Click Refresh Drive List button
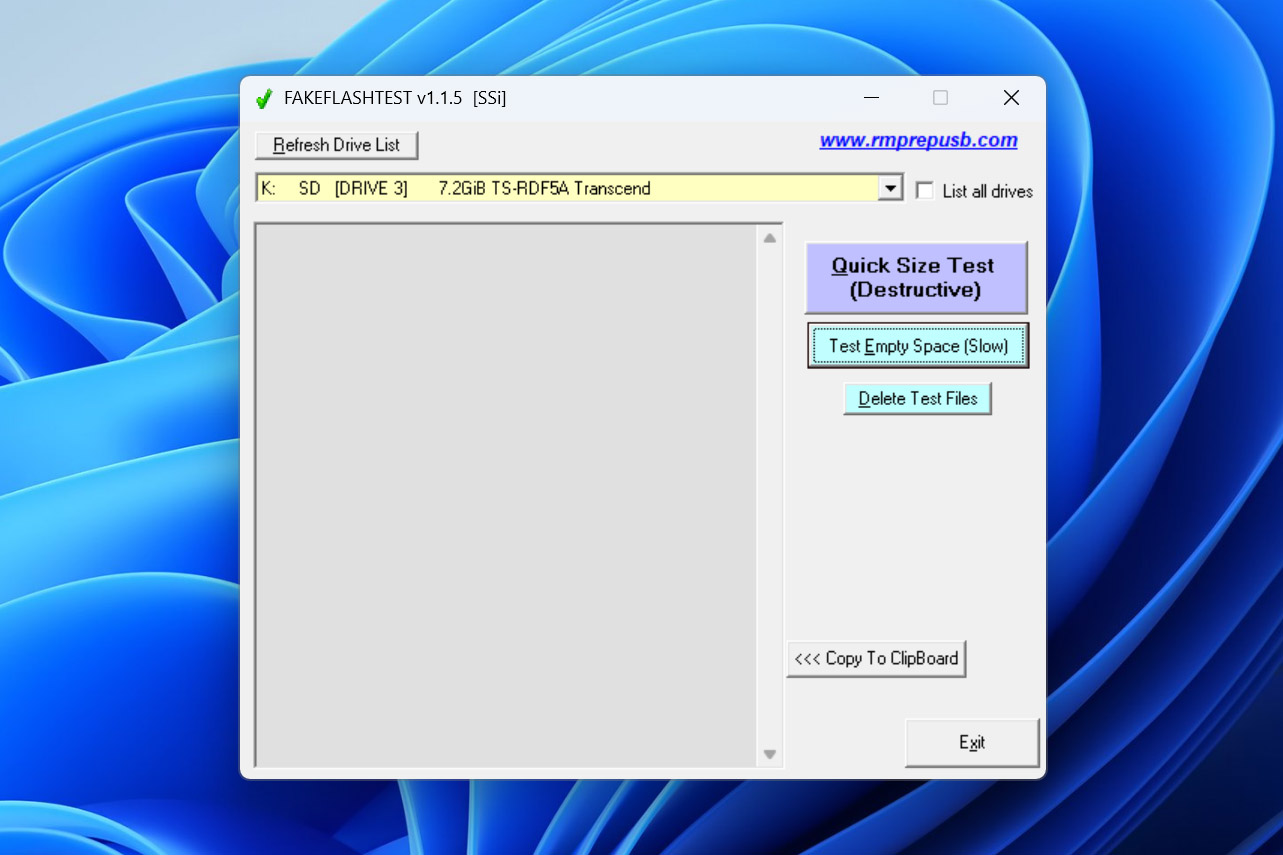Screen dimensions: 1283x855 coord(336,145)
